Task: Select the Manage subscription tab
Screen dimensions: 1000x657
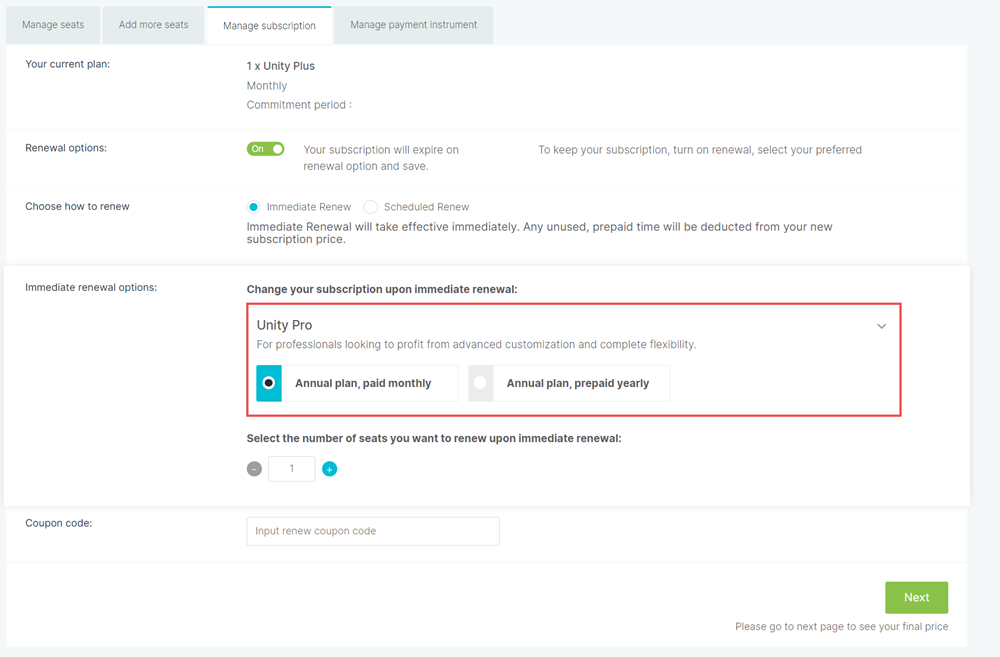Action: (269, 26)
